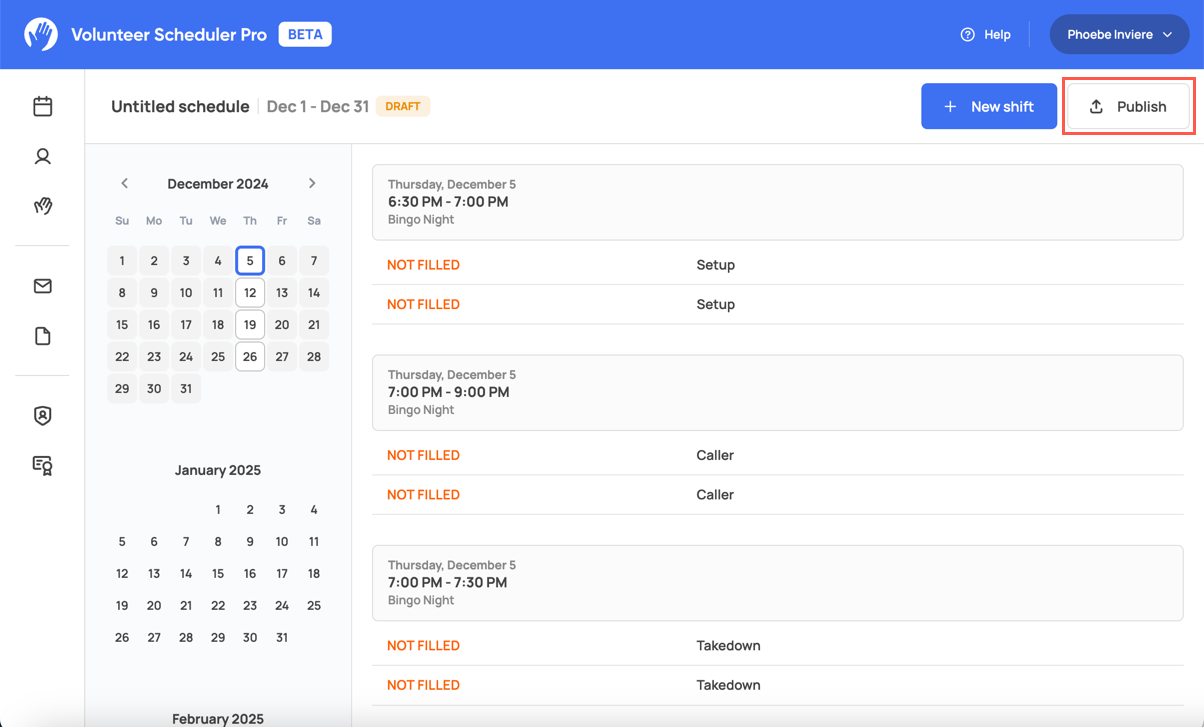Click the second NOT FILLED Takedown row

point(777,685)
